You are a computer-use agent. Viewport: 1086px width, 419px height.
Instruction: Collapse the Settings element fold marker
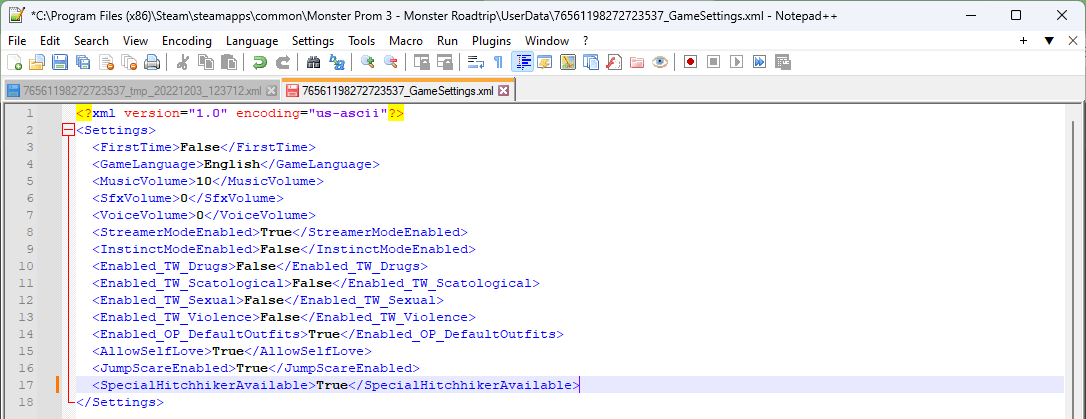(x=68, y=130)
